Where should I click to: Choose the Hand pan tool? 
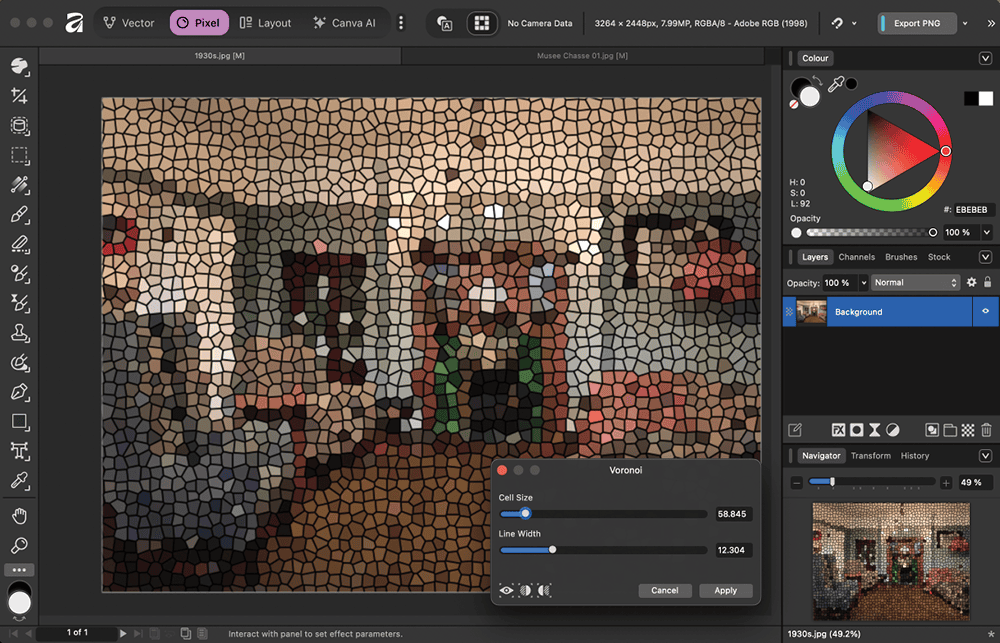(19, 516)
